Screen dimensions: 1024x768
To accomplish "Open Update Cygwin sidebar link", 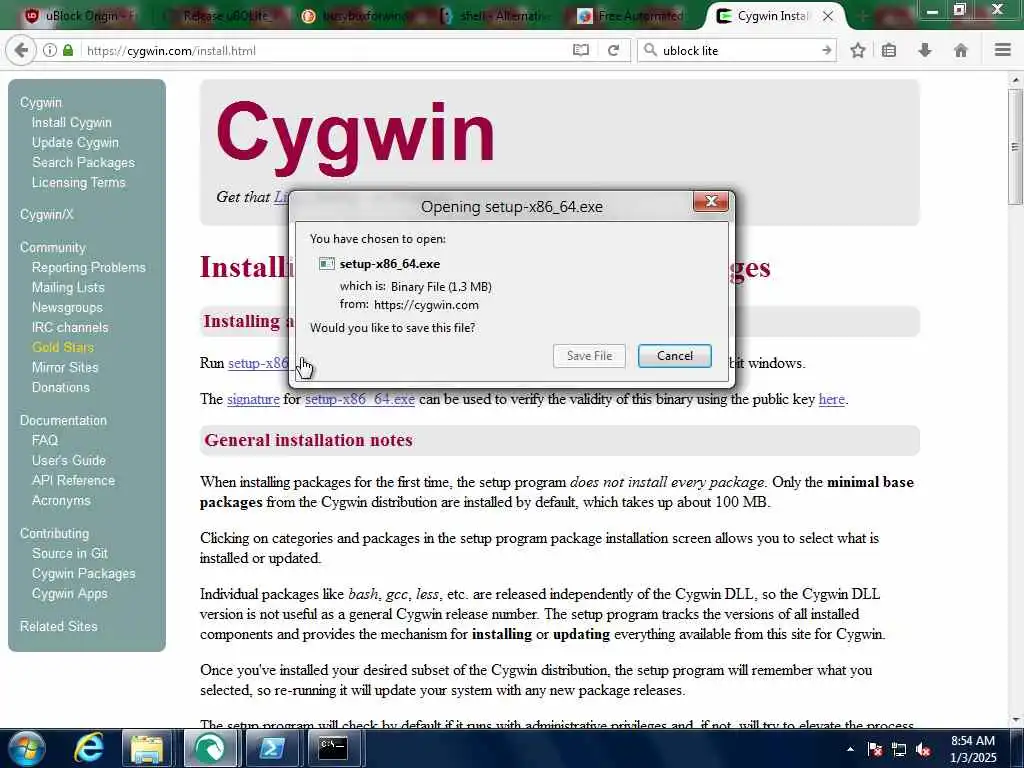I will (x=75, y=142).
